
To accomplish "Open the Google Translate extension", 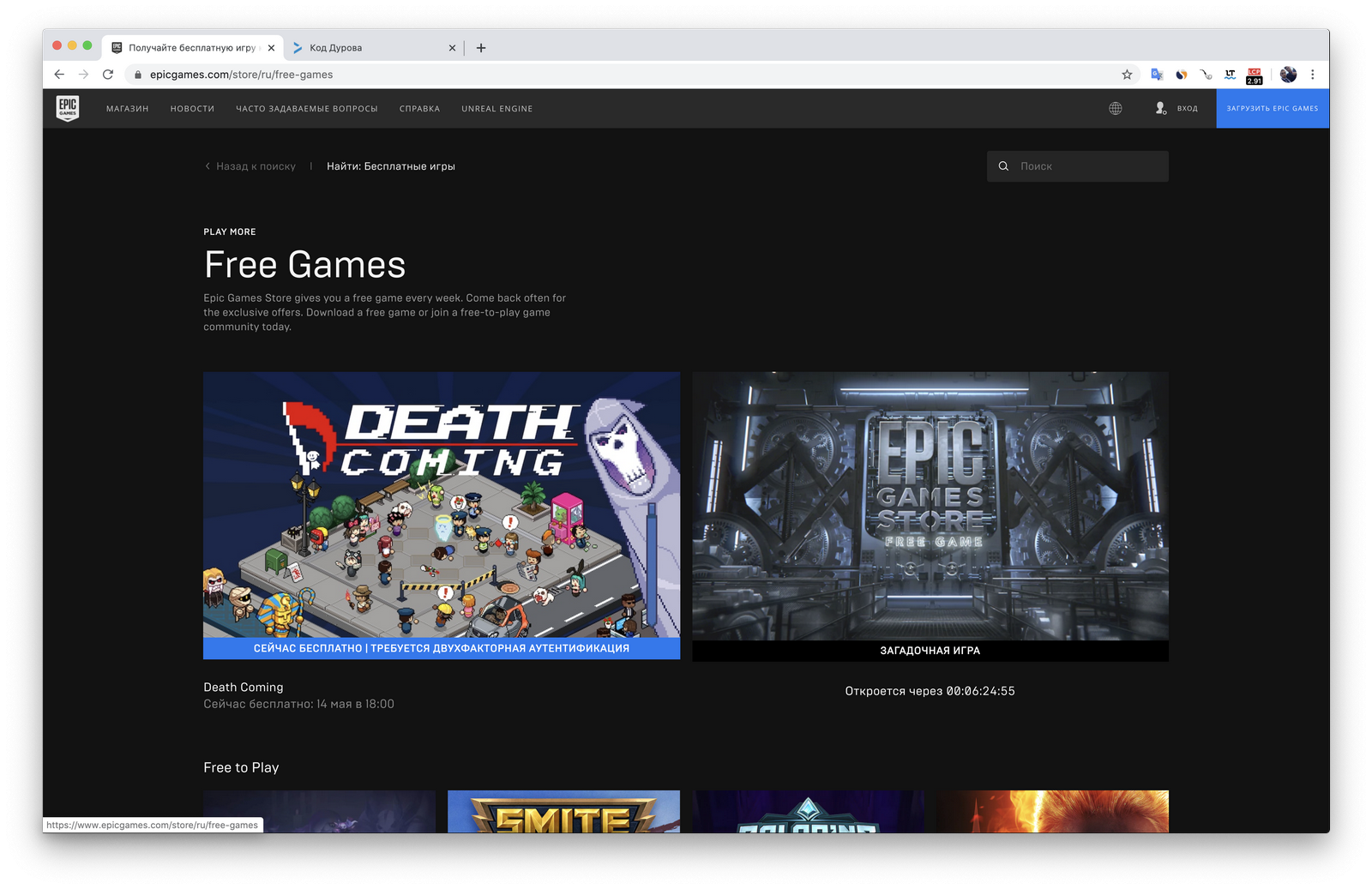I will (1157, 75).
